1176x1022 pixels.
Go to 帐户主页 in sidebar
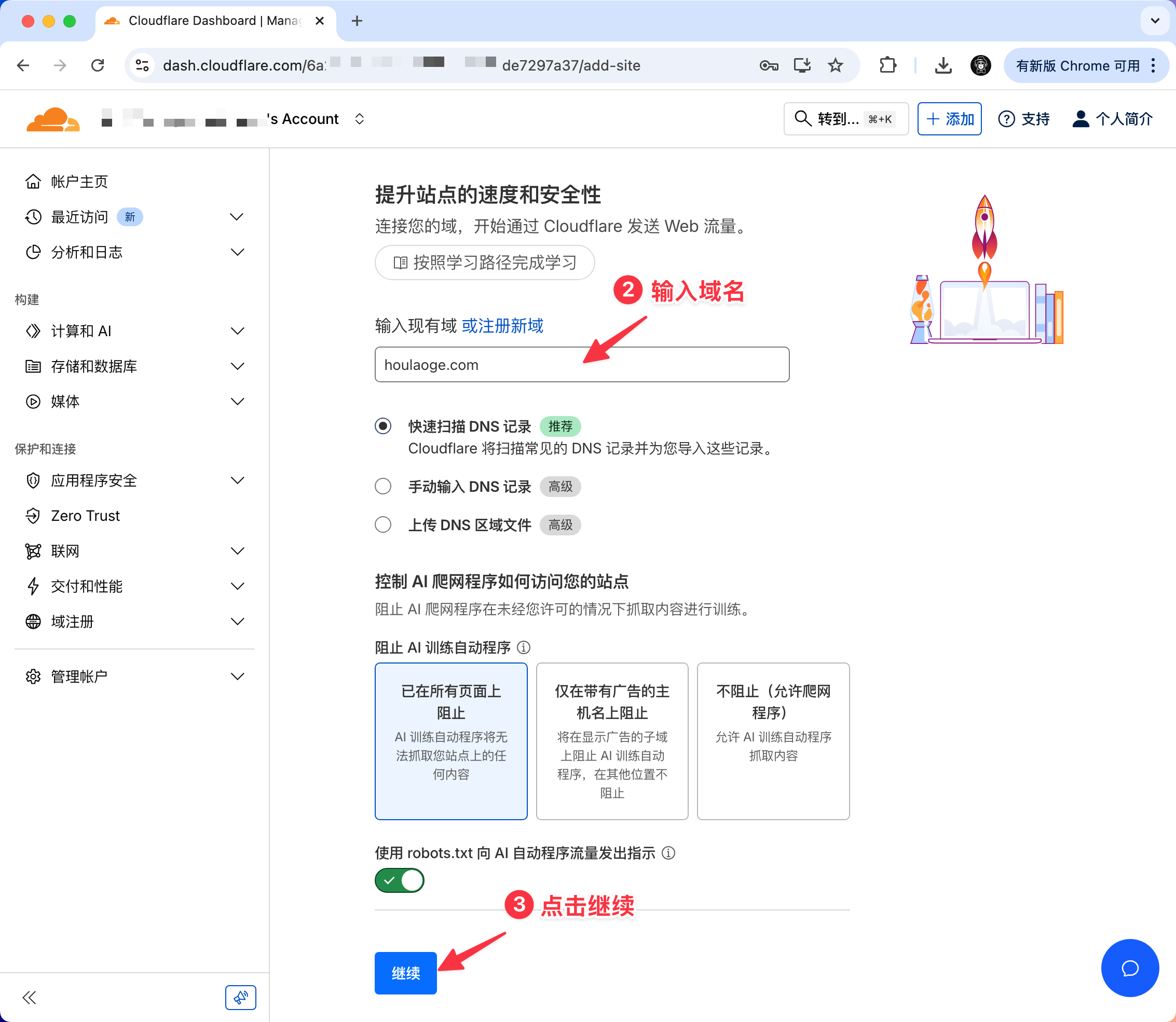click(x=79, y=182)
